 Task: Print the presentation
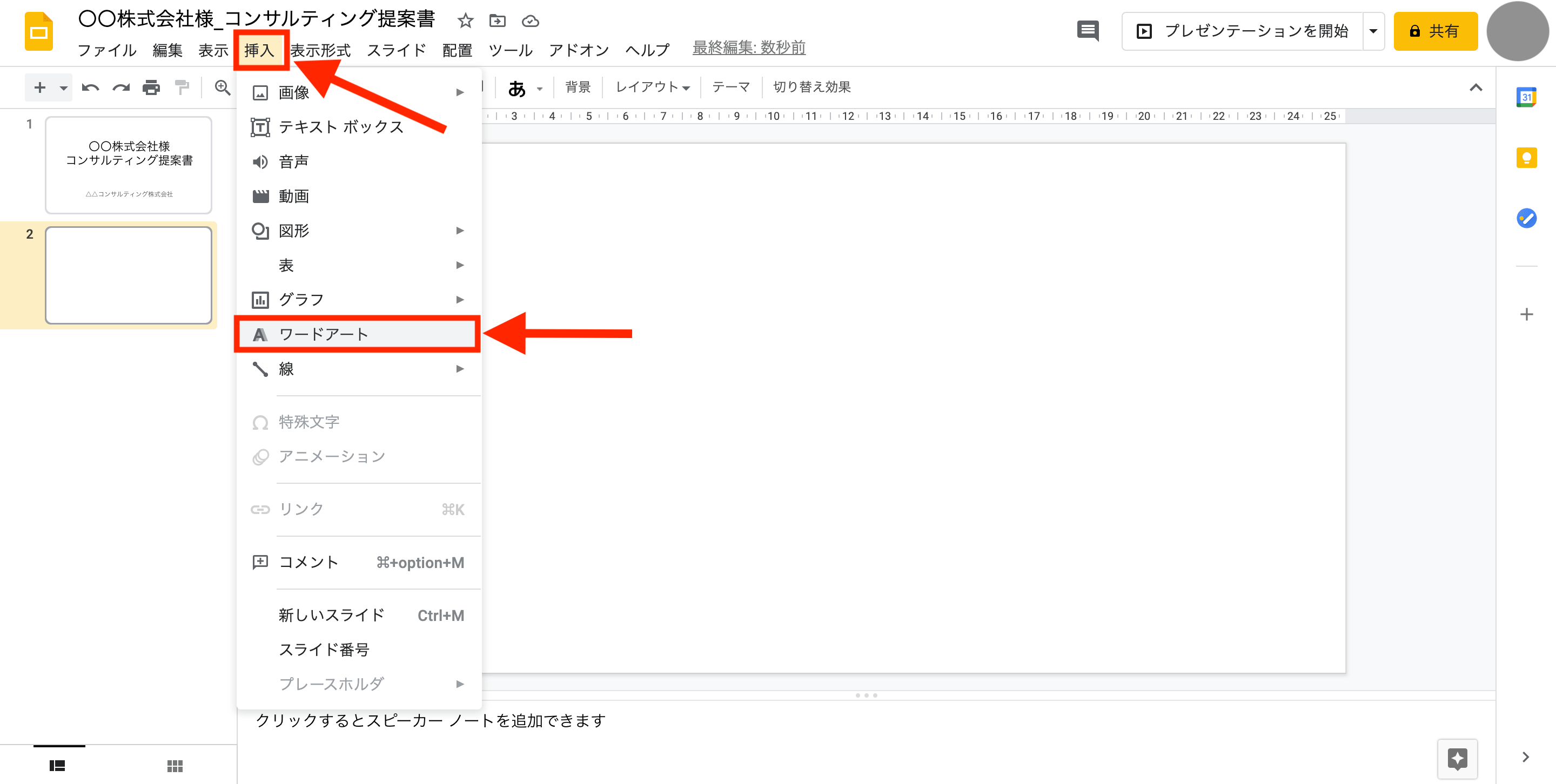pos(151,88)
